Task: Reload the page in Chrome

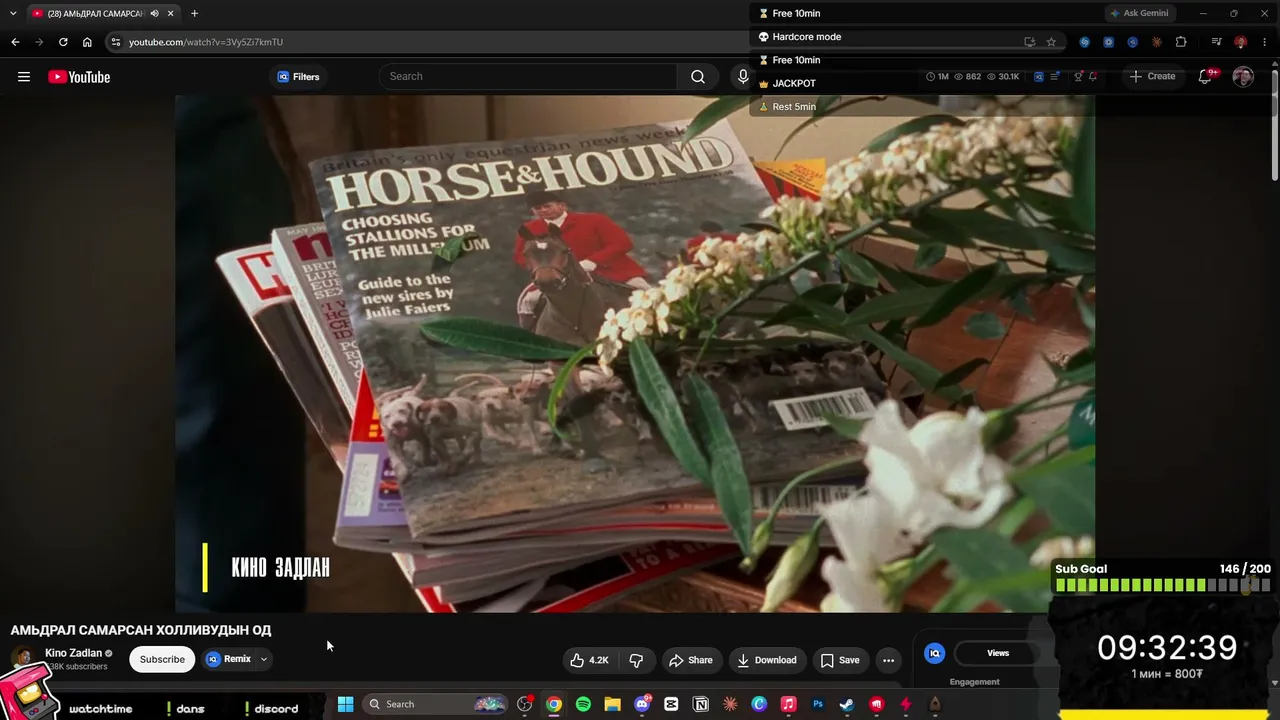Action: (63, 42)
